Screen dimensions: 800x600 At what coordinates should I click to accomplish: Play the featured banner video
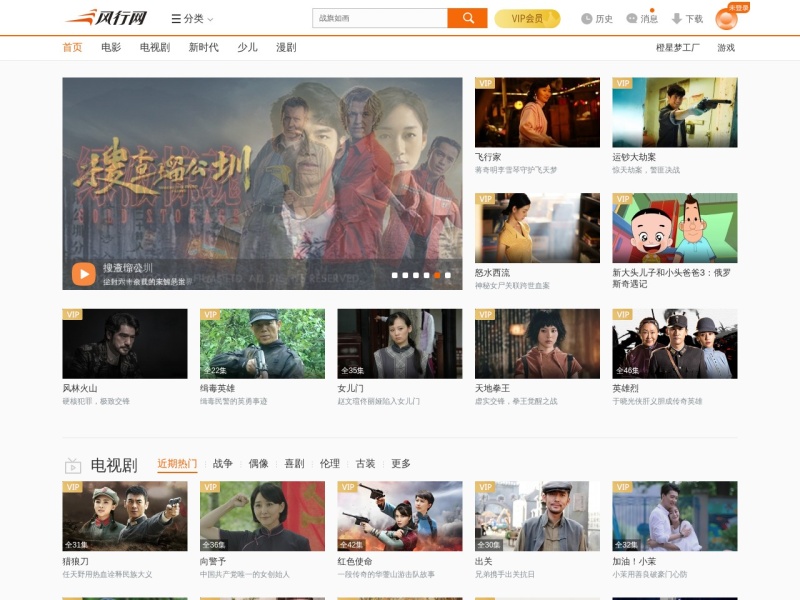click(x=84, y=274)
